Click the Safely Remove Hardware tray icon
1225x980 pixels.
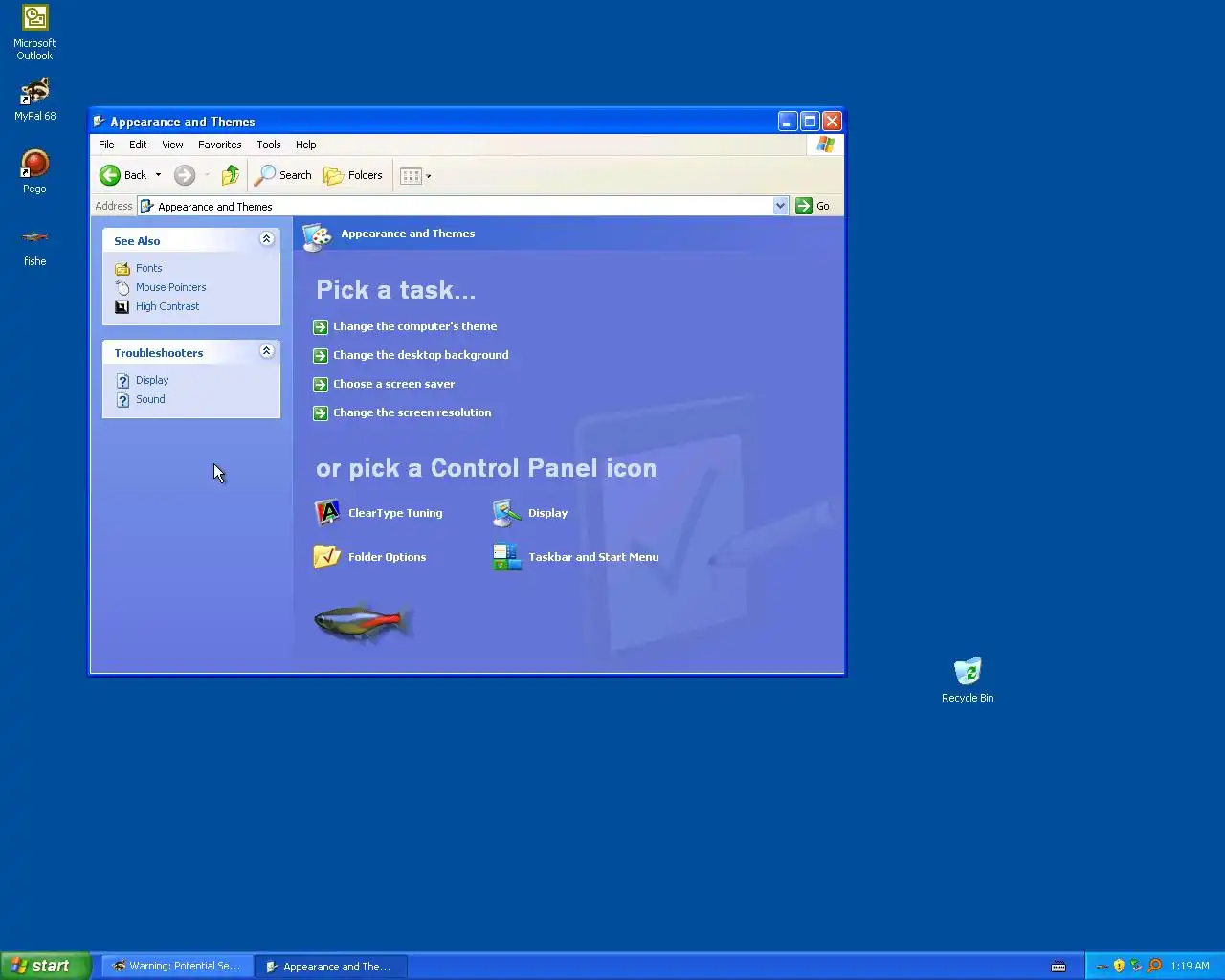[x=1136, y=966]
